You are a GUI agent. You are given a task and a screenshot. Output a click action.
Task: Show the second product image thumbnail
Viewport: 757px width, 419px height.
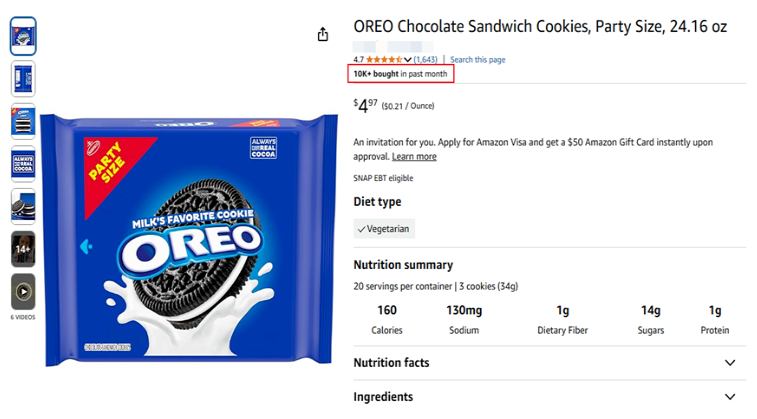(x=23, y=78)
